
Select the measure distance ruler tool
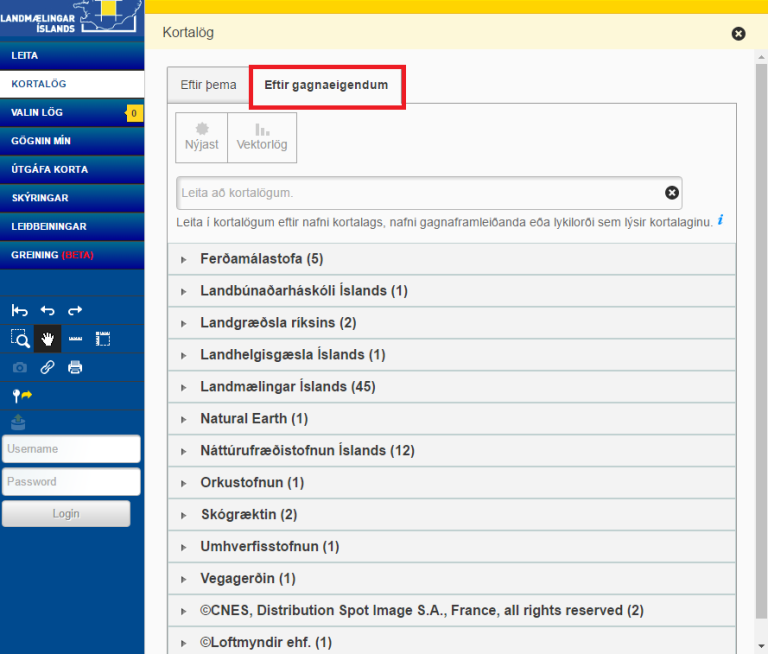75,339
